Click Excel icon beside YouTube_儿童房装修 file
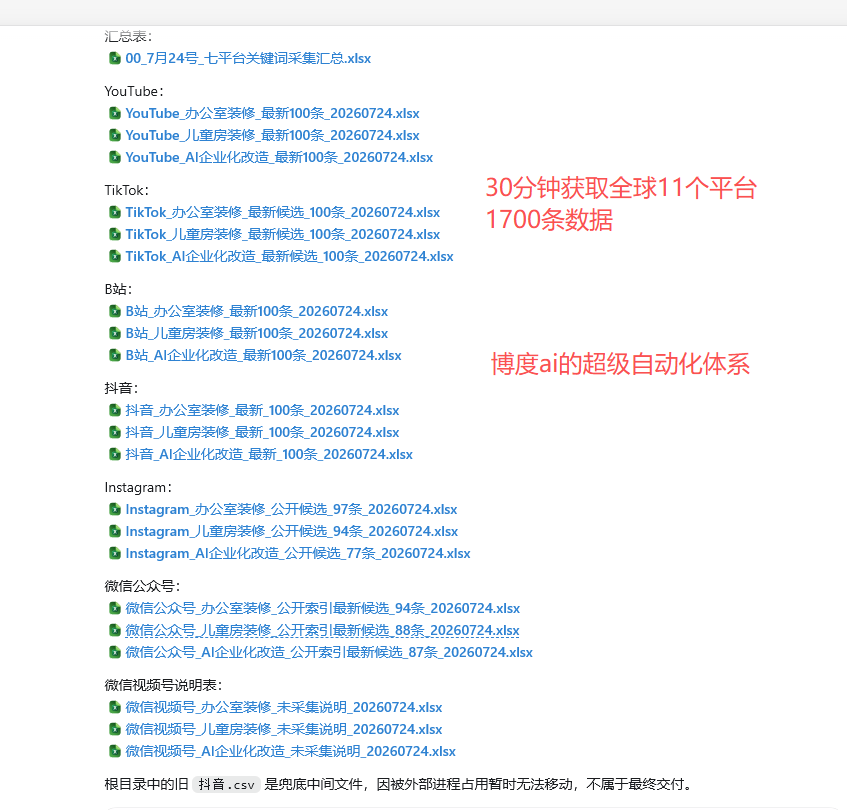Image resolution: width=847 pixels, height=810 pixels. click(115, 135)
